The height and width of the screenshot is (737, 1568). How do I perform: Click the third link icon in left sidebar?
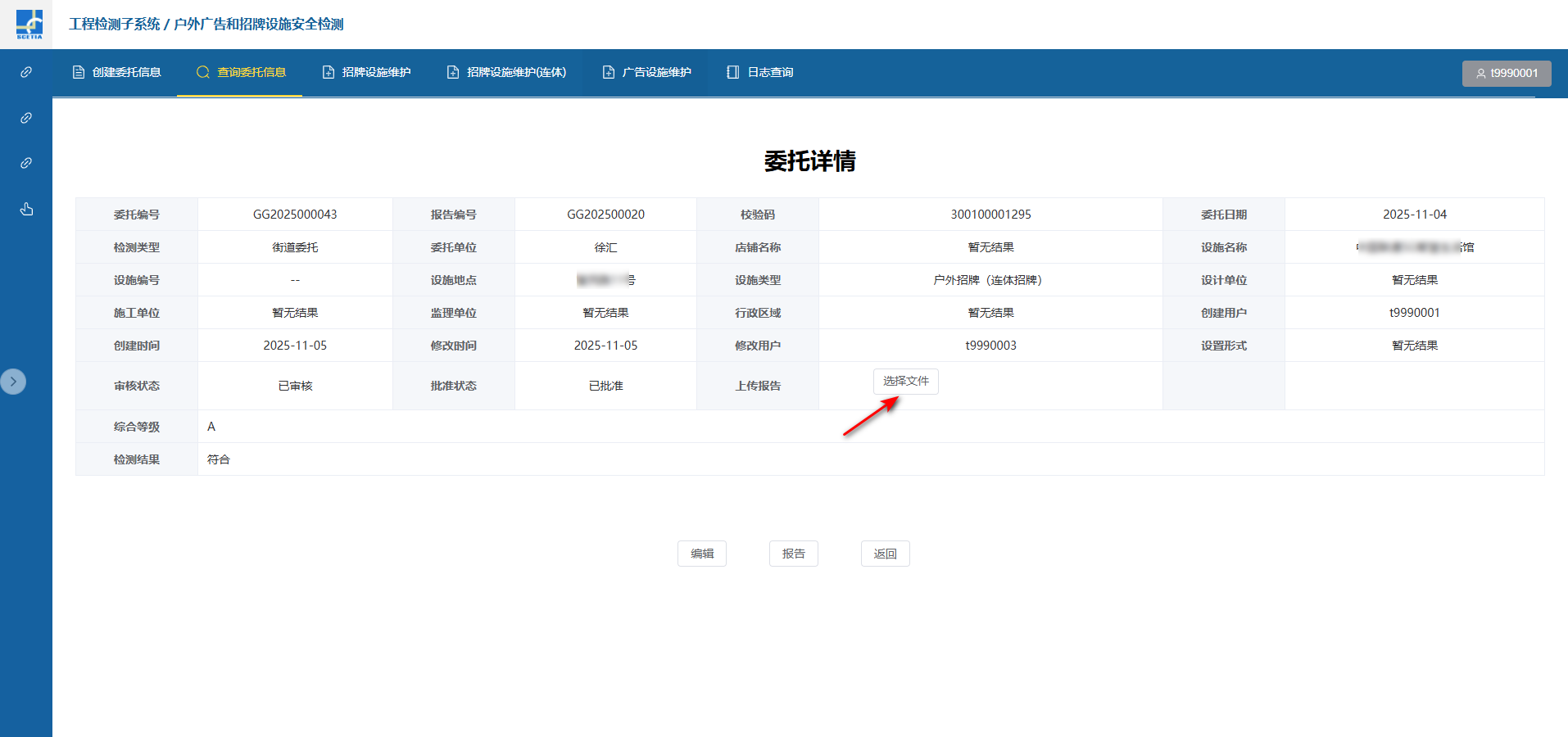(x=26, y=163)
